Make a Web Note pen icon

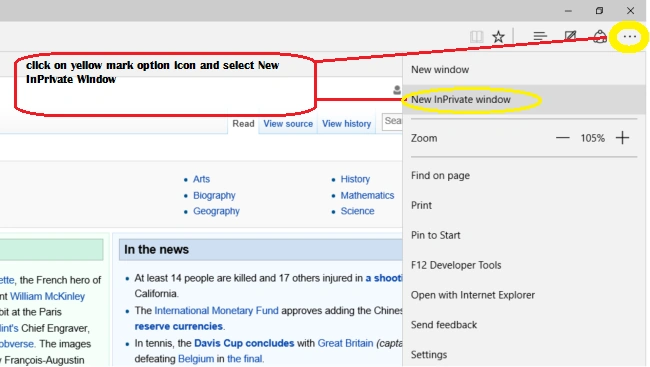570,36
